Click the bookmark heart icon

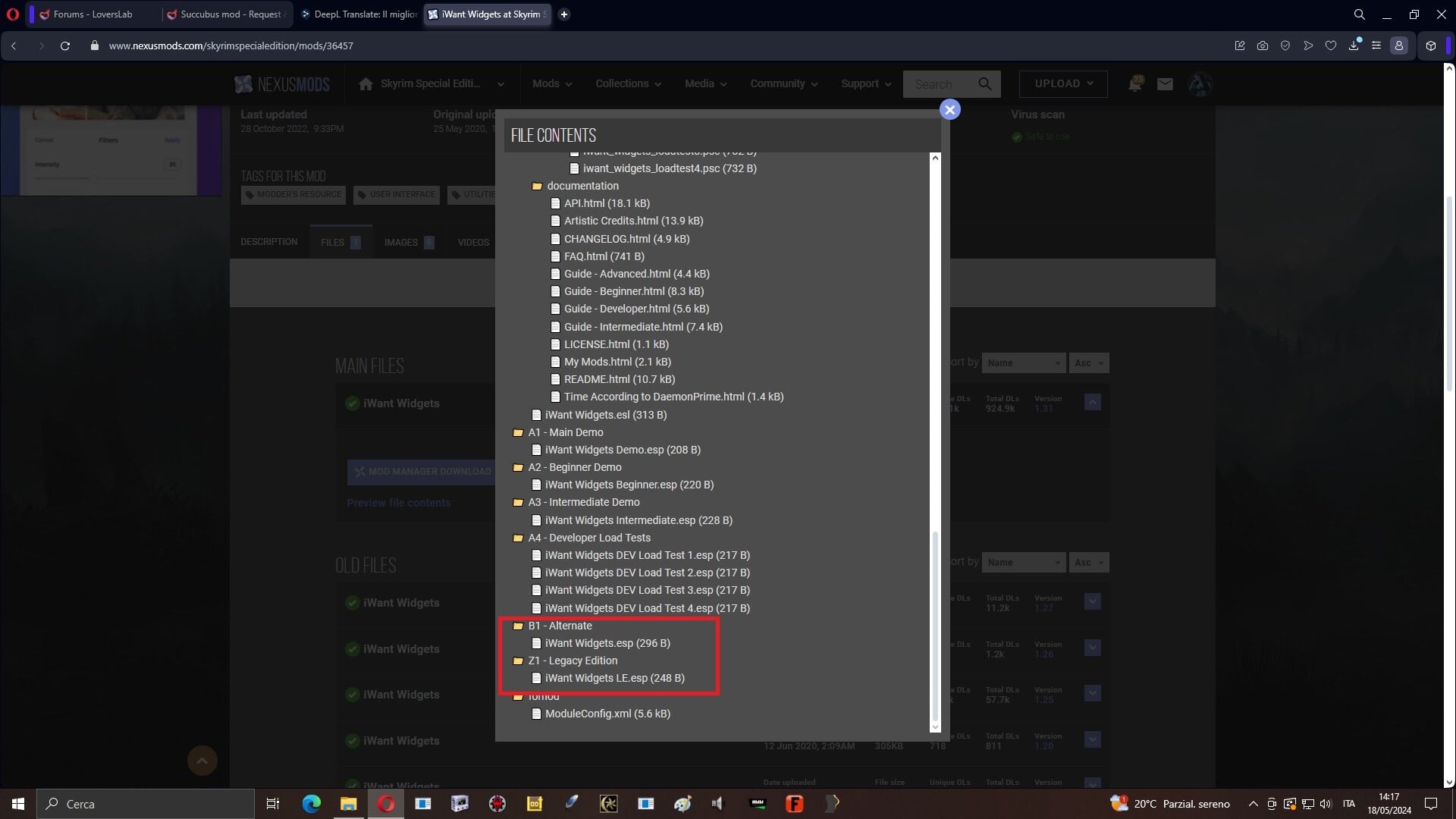[1331, 45]
